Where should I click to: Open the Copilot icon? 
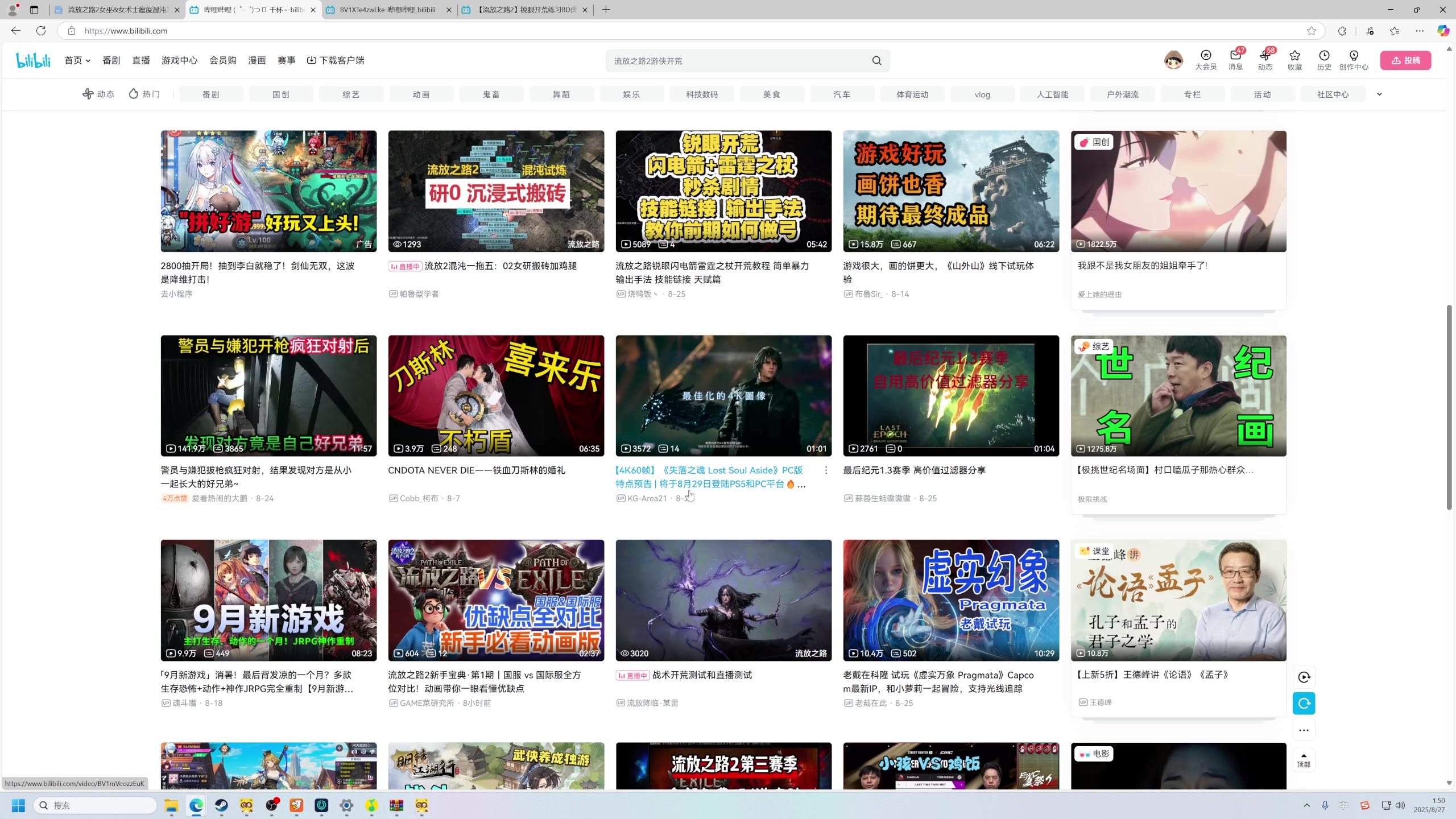click(x=1443, y=31)
